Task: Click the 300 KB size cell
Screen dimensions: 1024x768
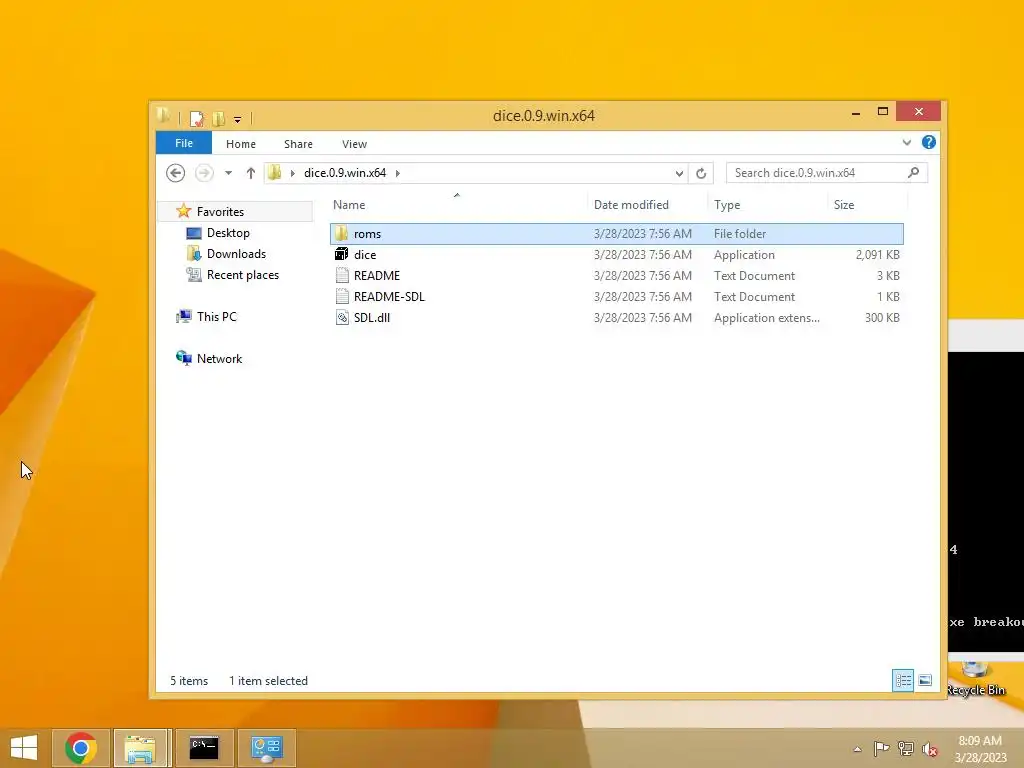Action: pos(882,317)
